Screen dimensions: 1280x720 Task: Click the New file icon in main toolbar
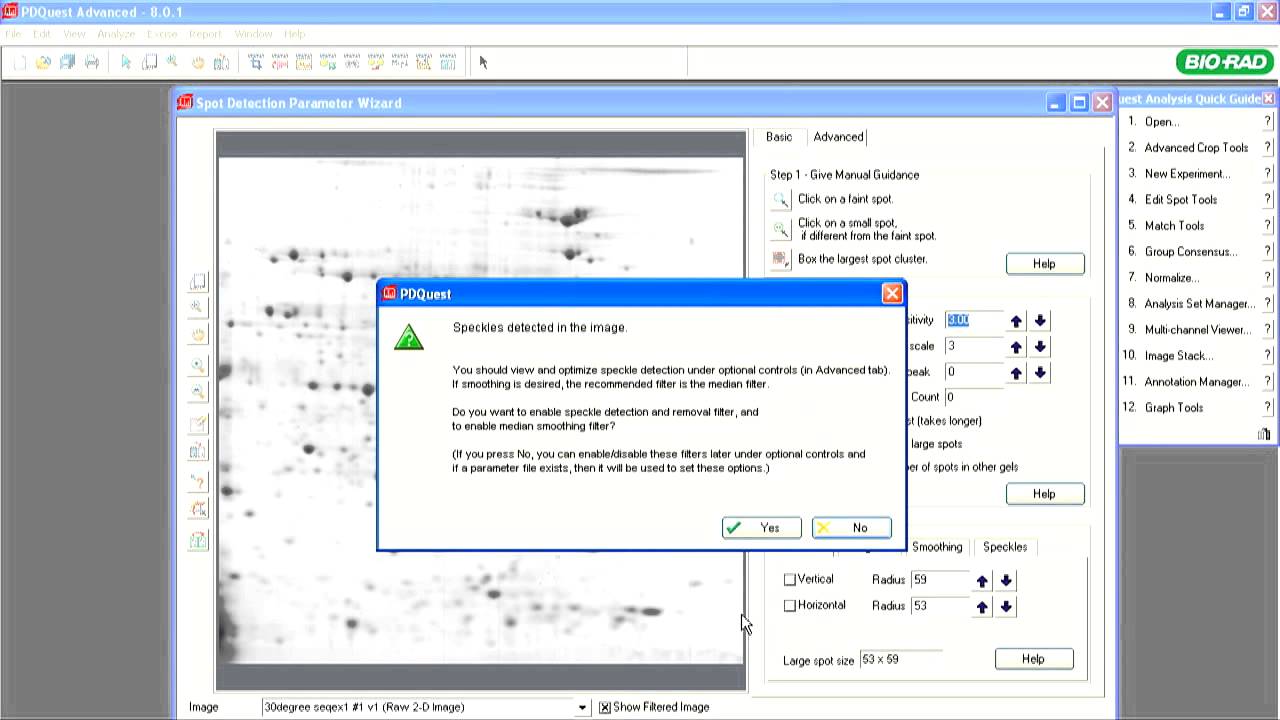(19, 62)
